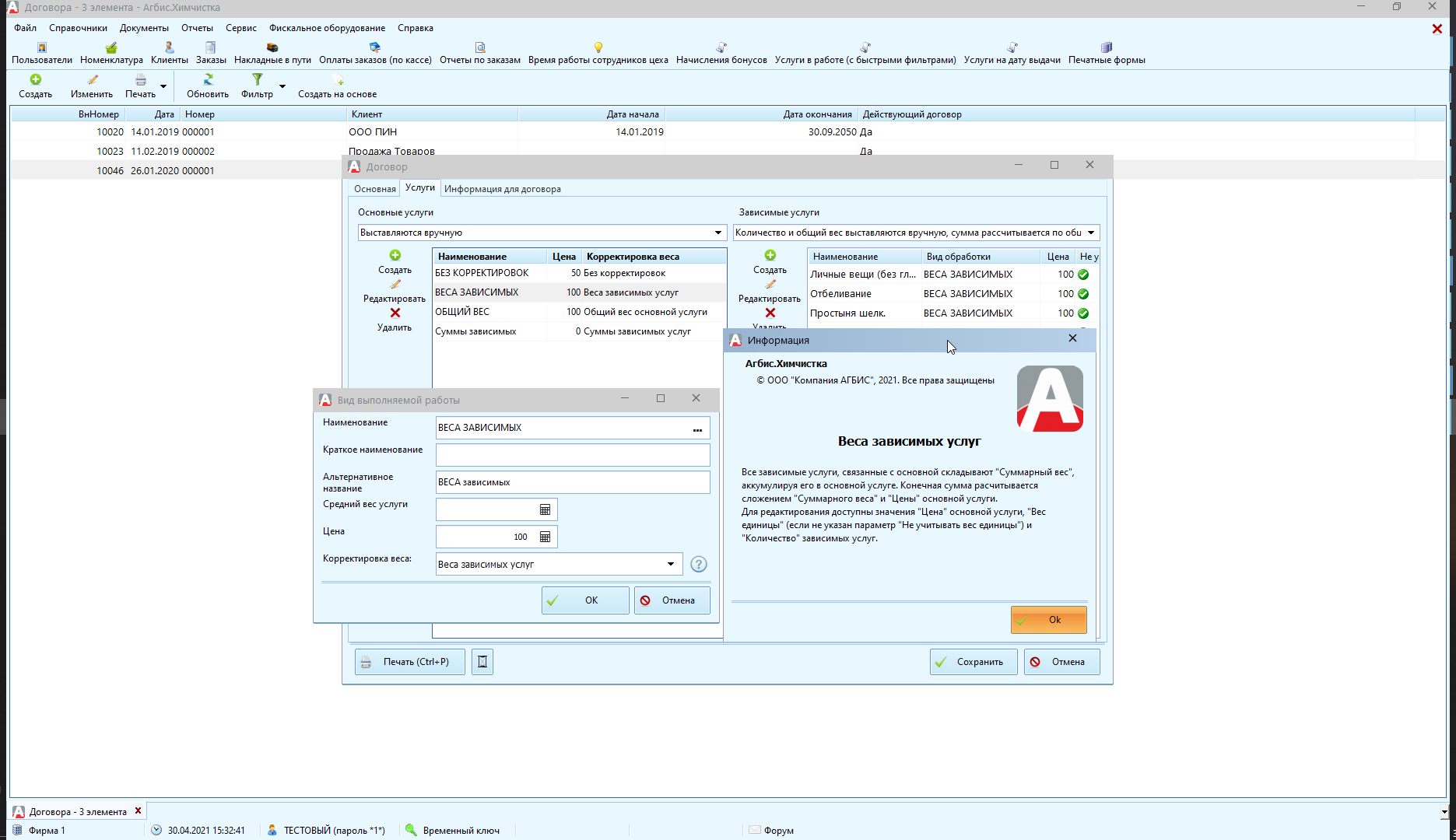Open the Заказы toolbar icon

click(x=211, y=53)
